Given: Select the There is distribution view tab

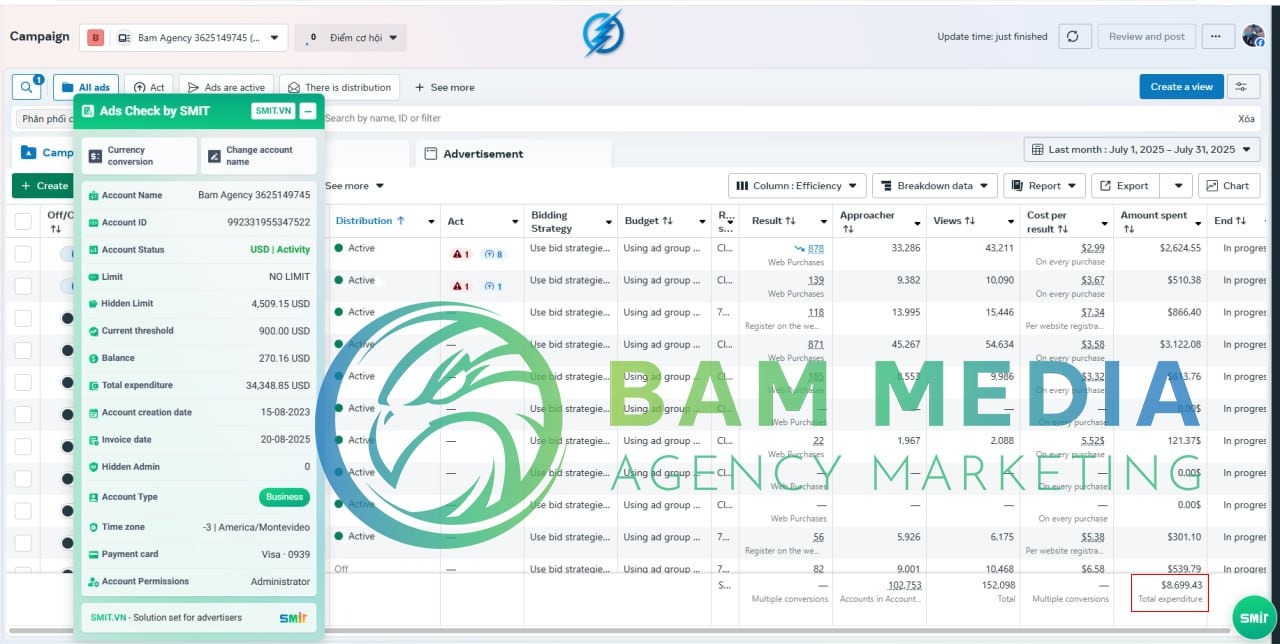Looking at the screenshot, I should point(339,87).
